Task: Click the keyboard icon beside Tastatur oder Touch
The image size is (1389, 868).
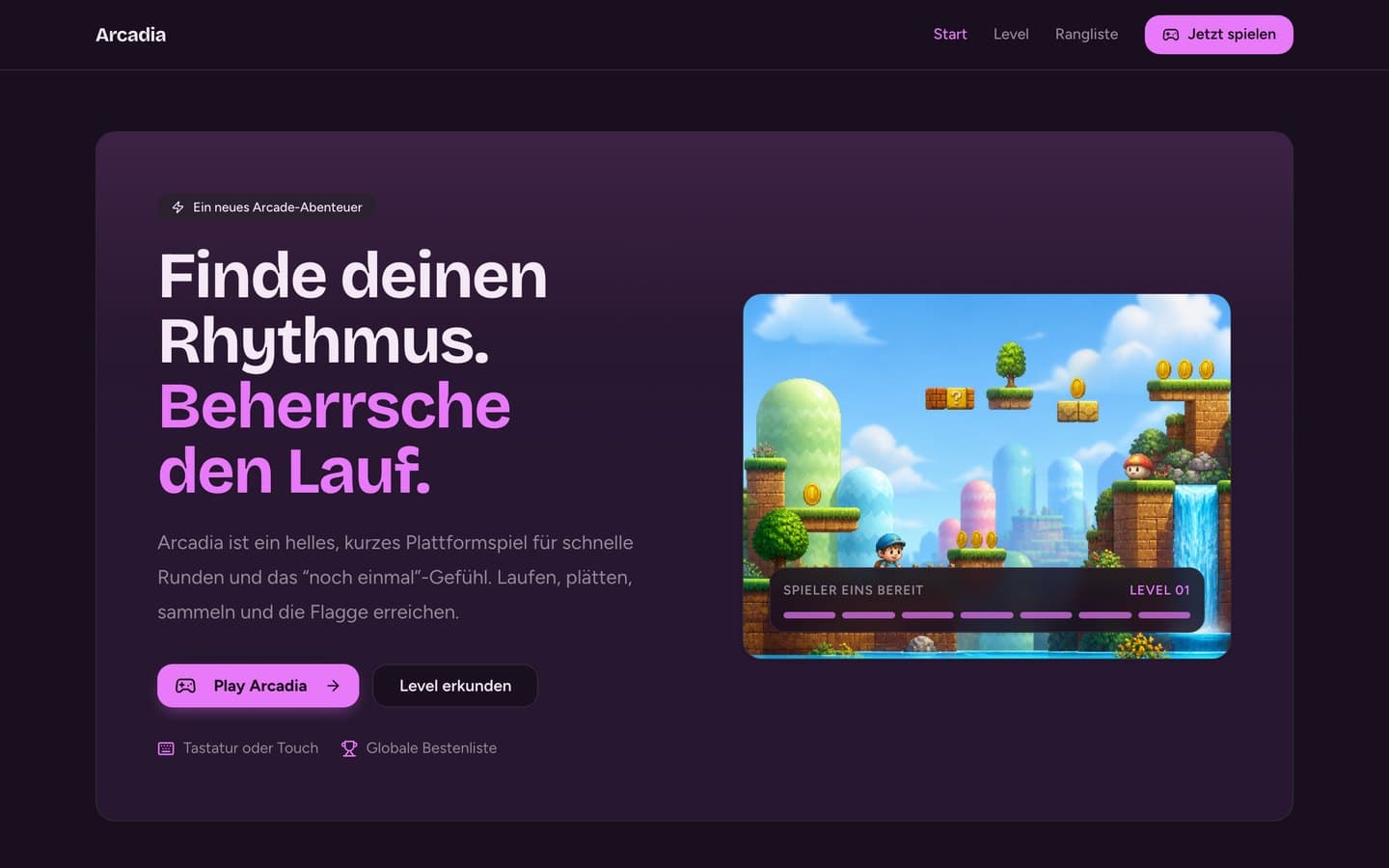Action: (x=166, y=748)
